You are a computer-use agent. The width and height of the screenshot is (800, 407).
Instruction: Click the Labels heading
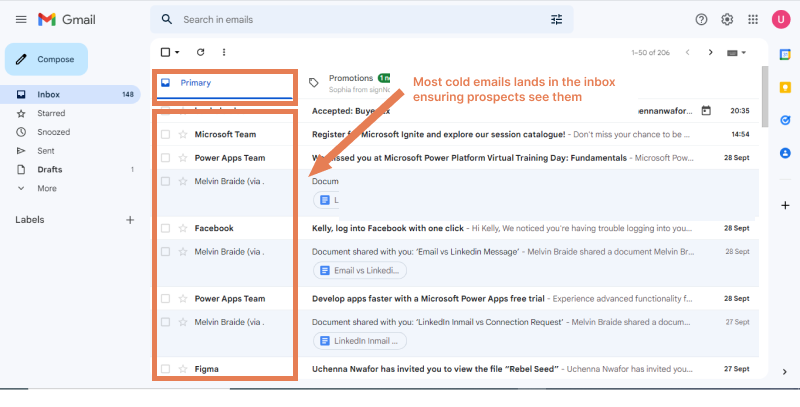pos(30,220)
